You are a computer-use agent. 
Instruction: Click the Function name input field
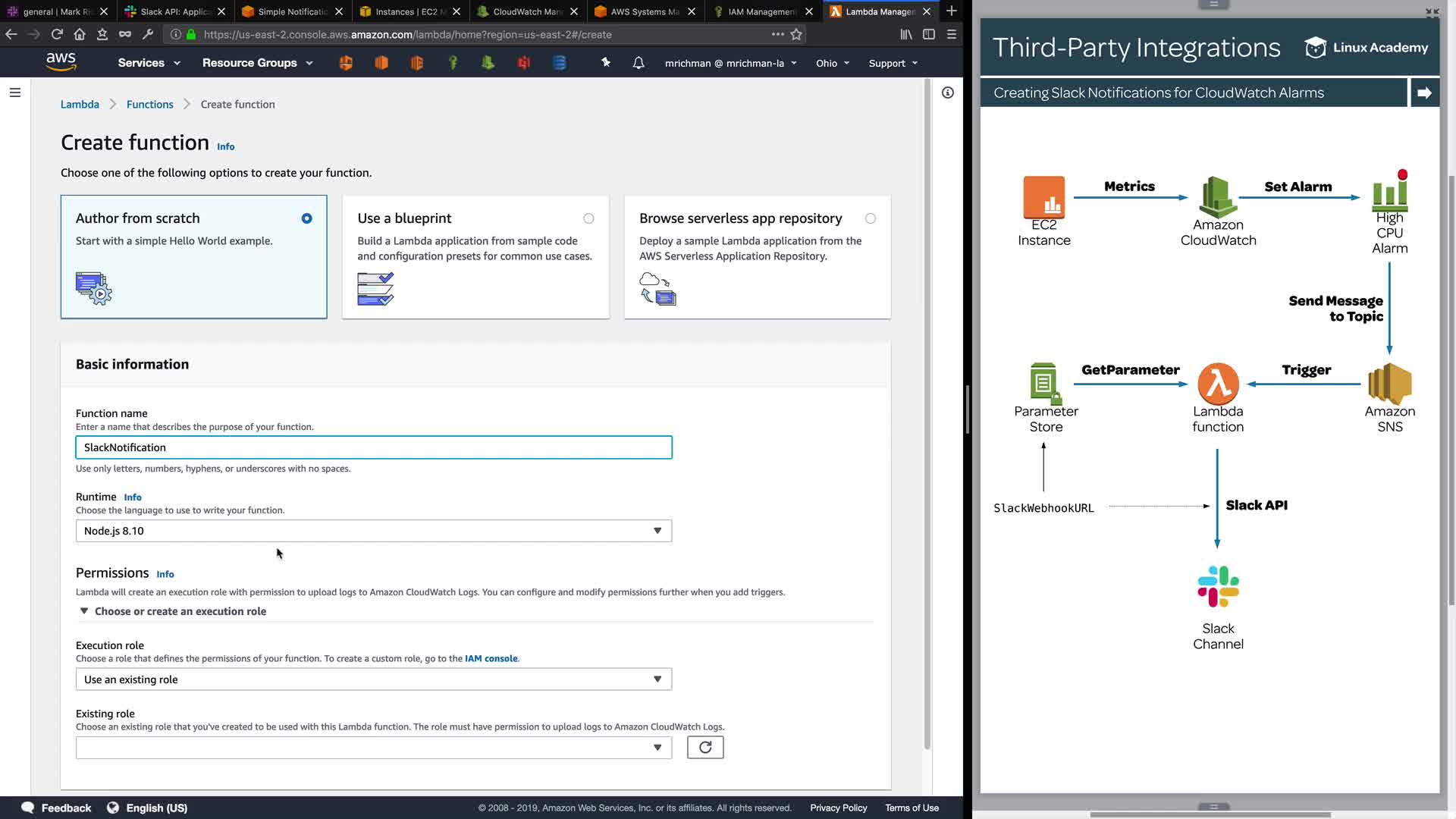(373, 447)
